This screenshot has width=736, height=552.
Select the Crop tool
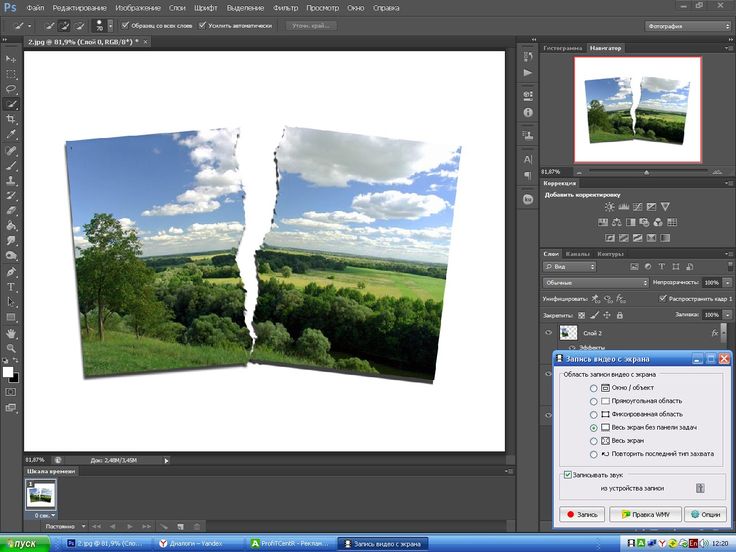[11, 118]
